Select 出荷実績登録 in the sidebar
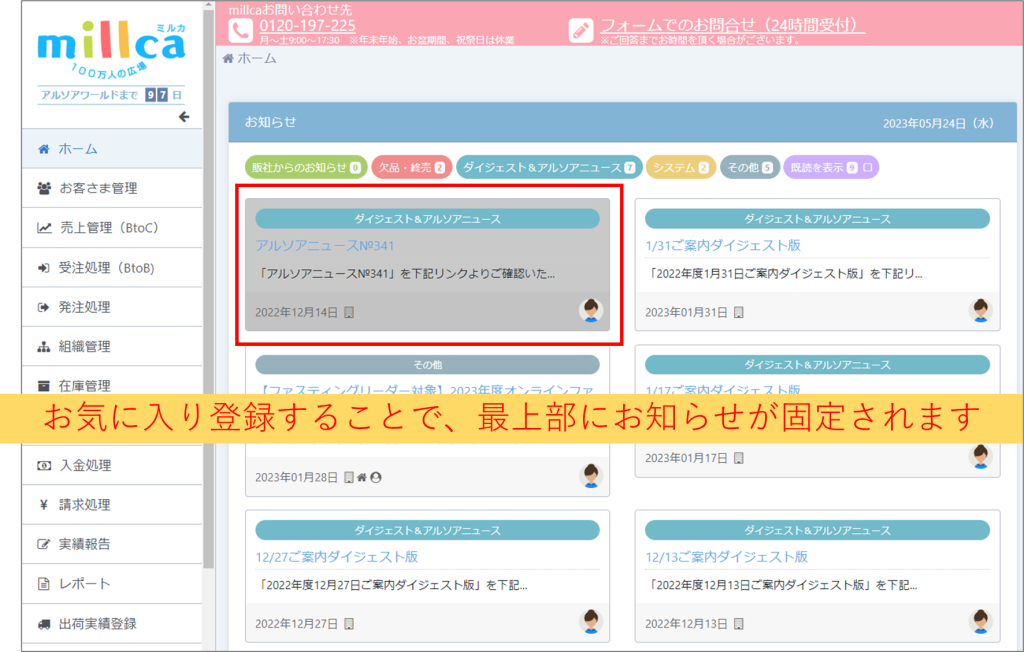Image resolution: width=1024 pixels, height=652 pixels. (97, 623)
